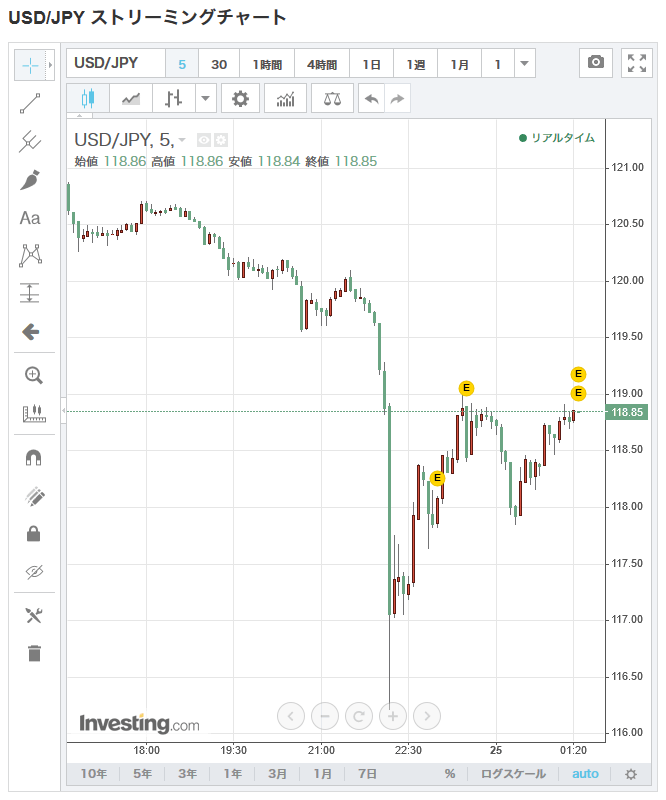Set the date range to 7日
Image resolution: width=666 pixels, height=800 pixels.
(367, 773)
